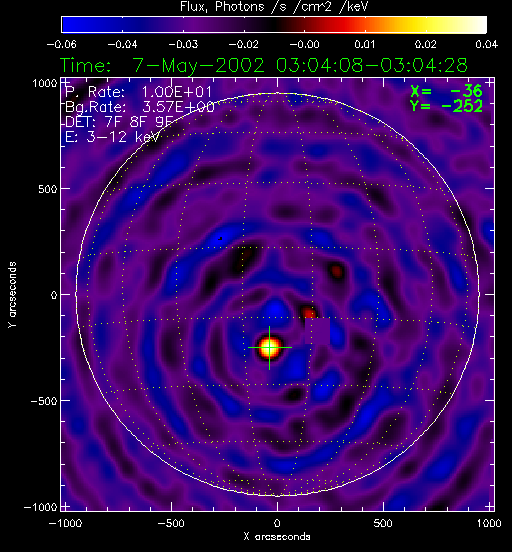Click the bright blue blob above the flare
512x552 pixels.
coord(275,309)
